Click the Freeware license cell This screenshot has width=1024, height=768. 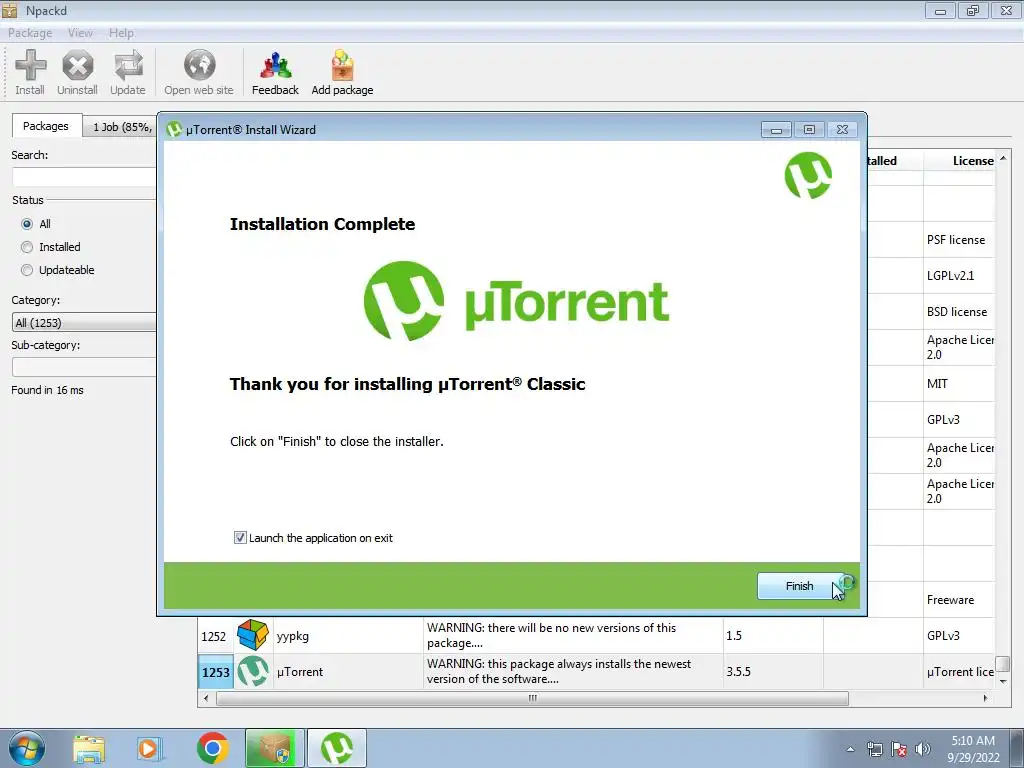[x=959, y=600]
